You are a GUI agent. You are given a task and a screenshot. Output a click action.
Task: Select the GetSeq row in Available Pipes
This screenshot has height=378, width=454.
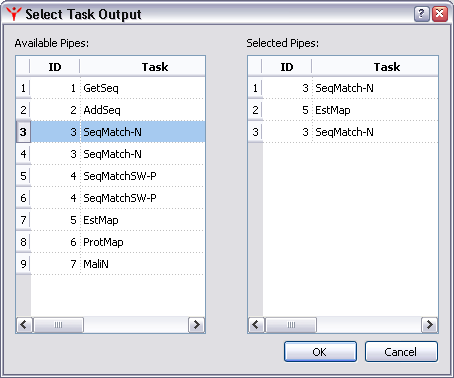click(117, 88)
